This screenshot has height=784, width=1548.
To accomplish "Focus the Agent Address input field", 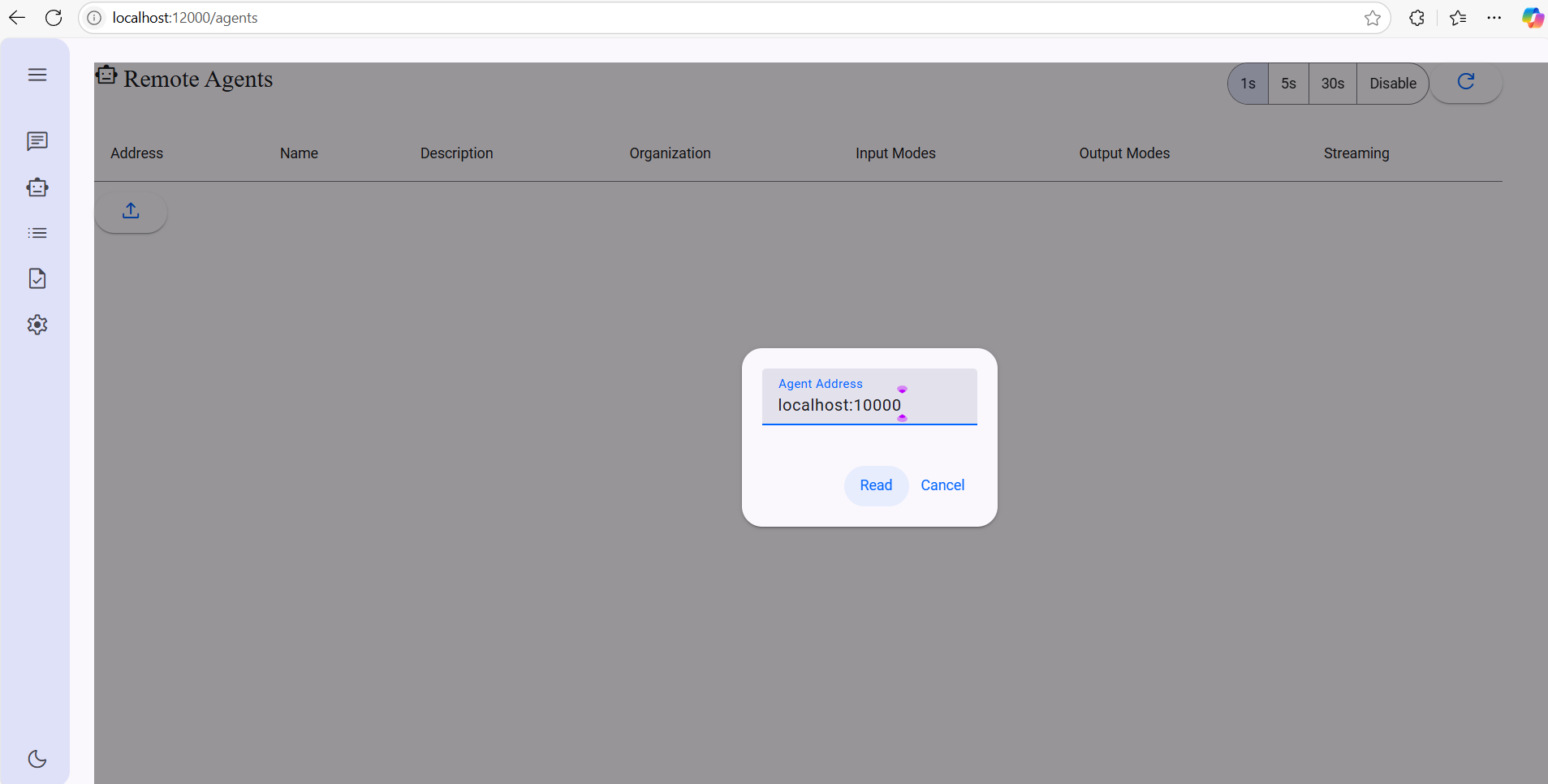I will [x=869, y=405].
